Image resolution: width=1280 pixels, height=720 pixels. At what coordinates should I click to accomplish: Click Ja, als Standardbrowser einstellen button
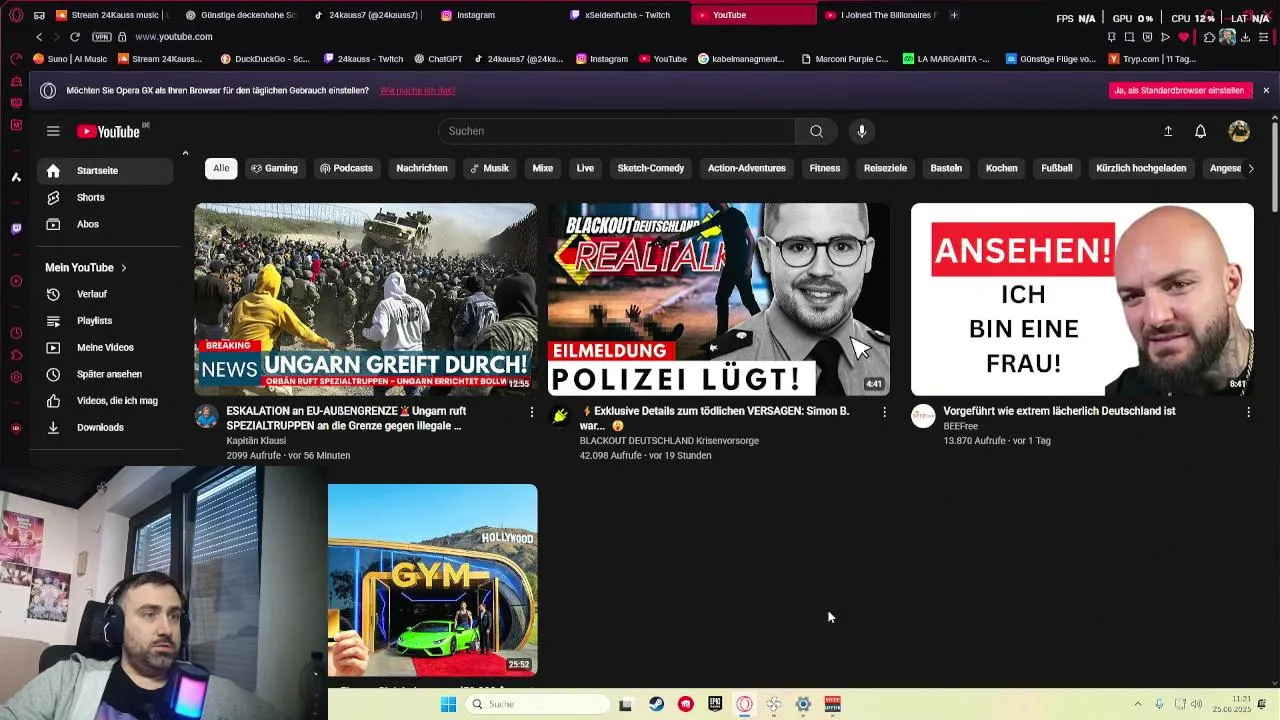click(x=1181, y=90)
